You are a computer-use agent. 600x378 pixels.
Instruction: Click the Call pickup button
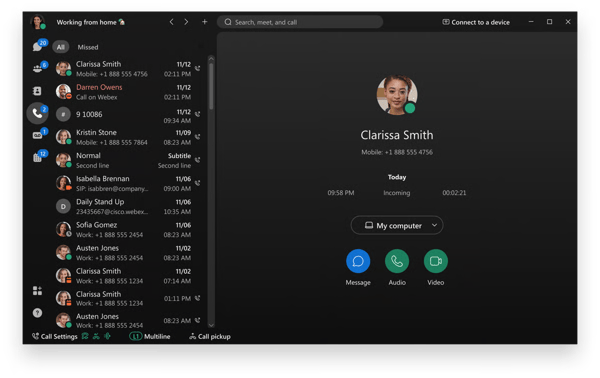pos(210,336)
